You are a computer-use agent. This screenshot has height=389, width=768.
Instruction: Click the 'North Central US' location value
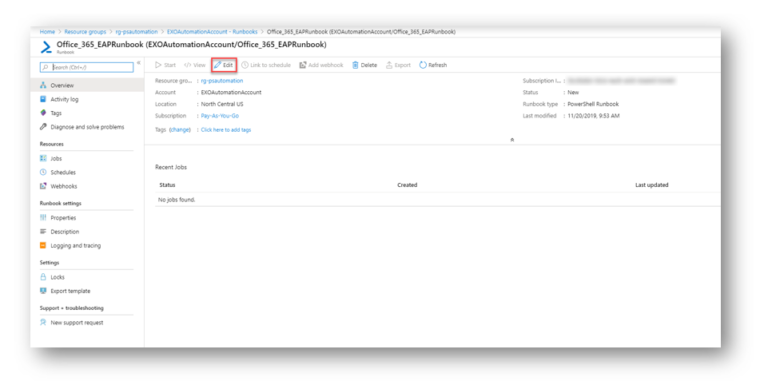pyautogui.click(x=222, y=104)
